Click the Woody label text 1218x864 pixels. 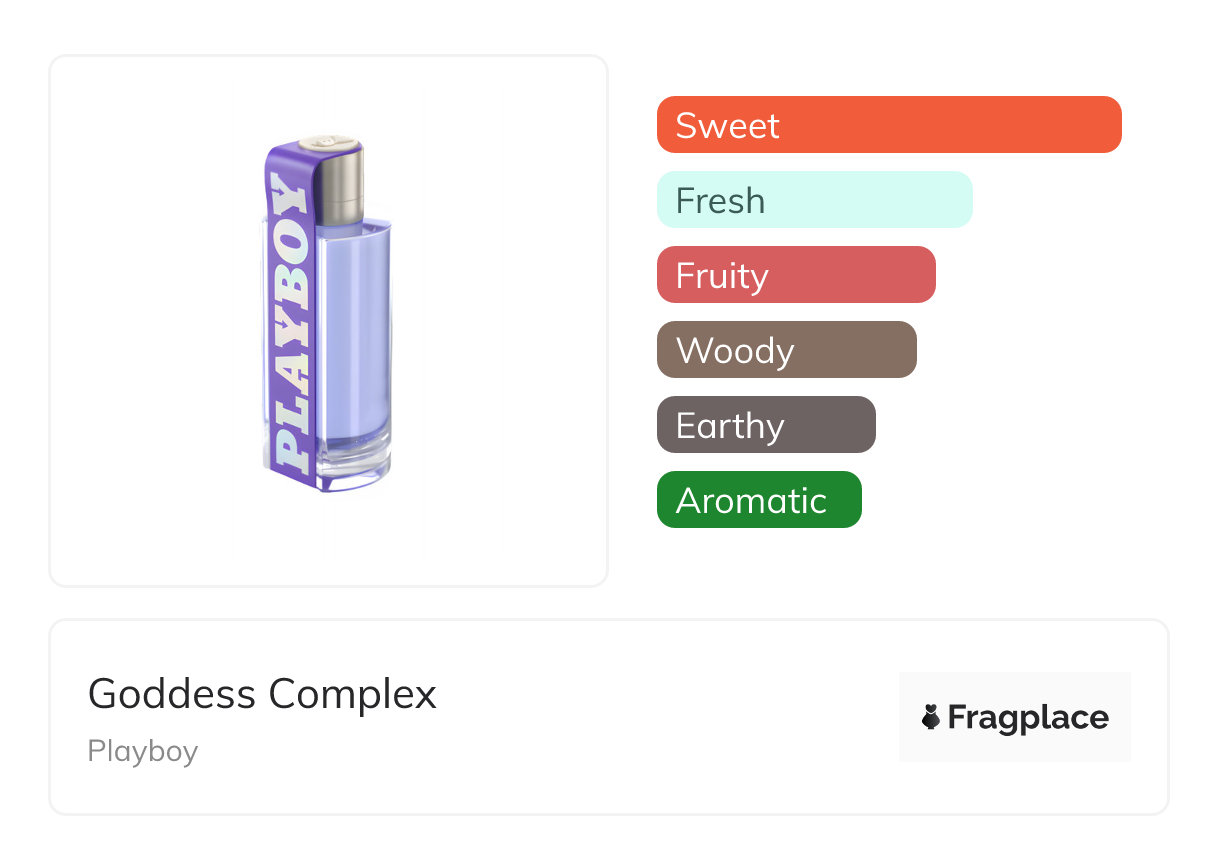point(735,351)
